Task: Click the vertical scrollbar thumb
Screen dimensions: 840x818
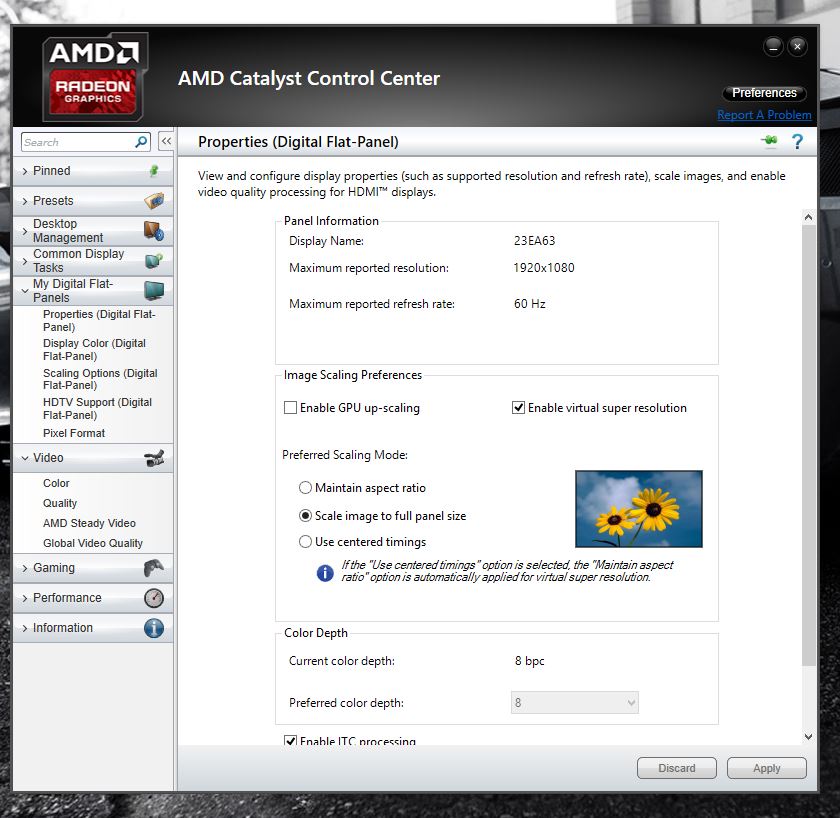Action: pos(808,446)
